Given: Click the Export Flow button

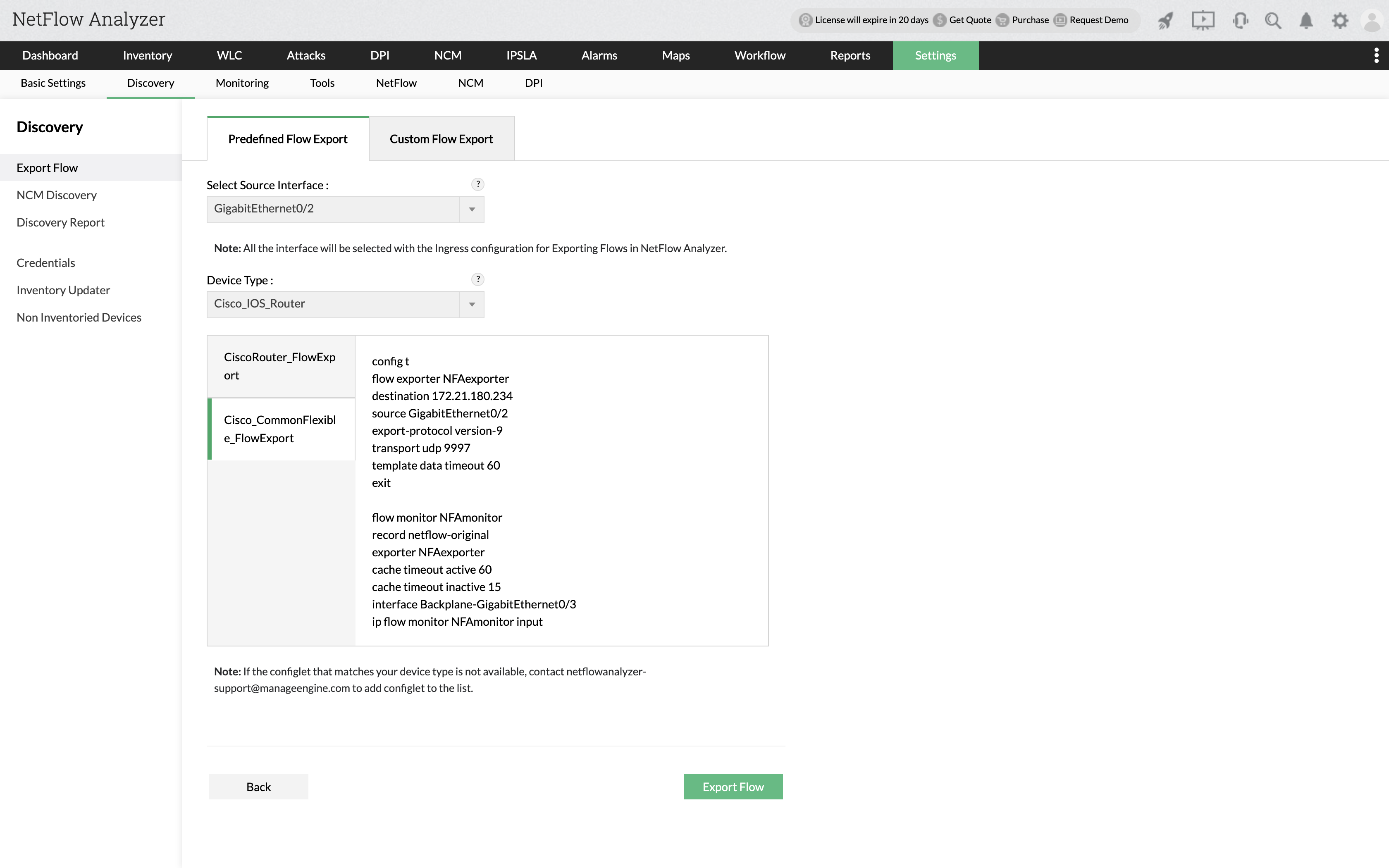Looking at the screenshot, I should [x=733, y=787].
